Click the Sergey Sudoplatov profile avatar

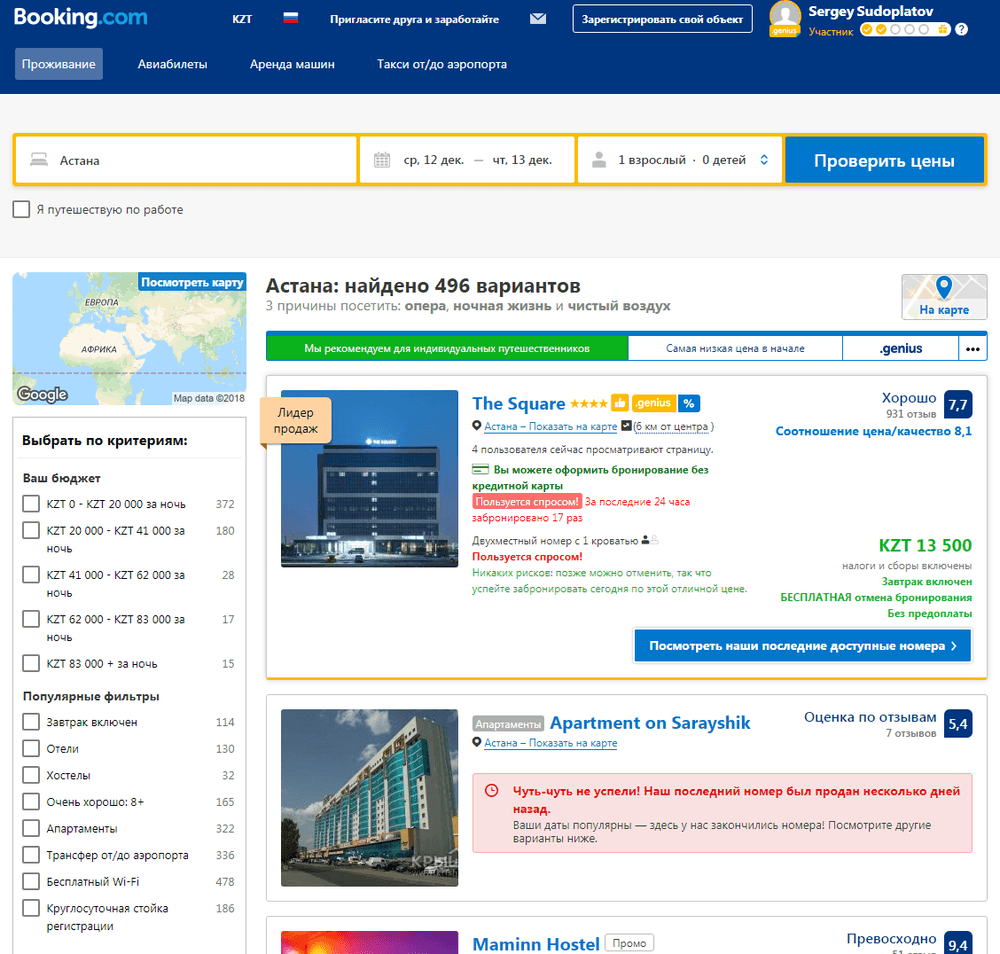click(x=784, y=18)
